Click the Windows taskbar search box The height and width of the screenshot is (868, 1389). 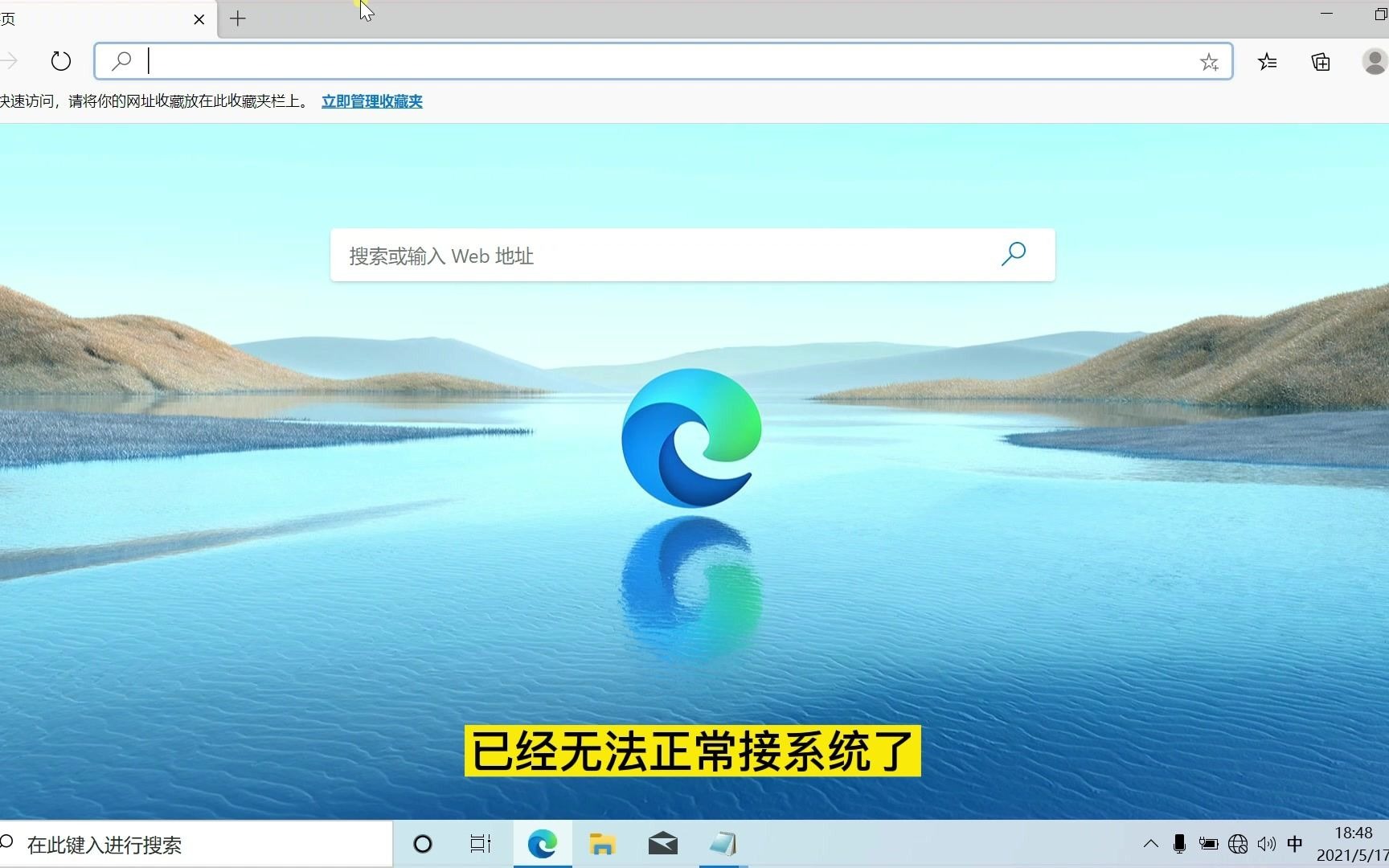coord(195,845)
